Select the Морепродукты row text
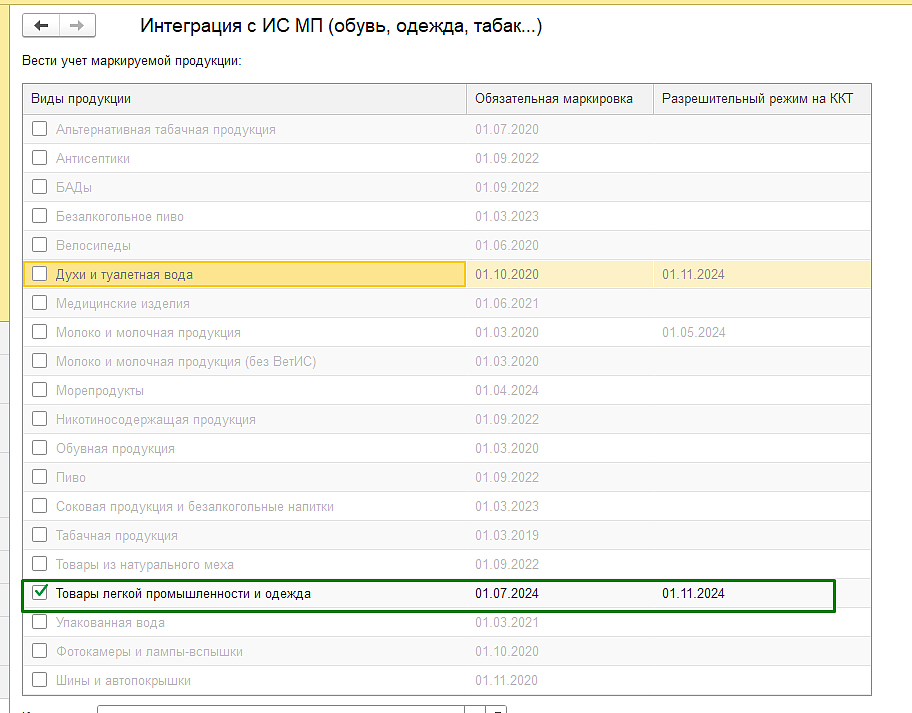912x713 pixels. click(99, 391)
